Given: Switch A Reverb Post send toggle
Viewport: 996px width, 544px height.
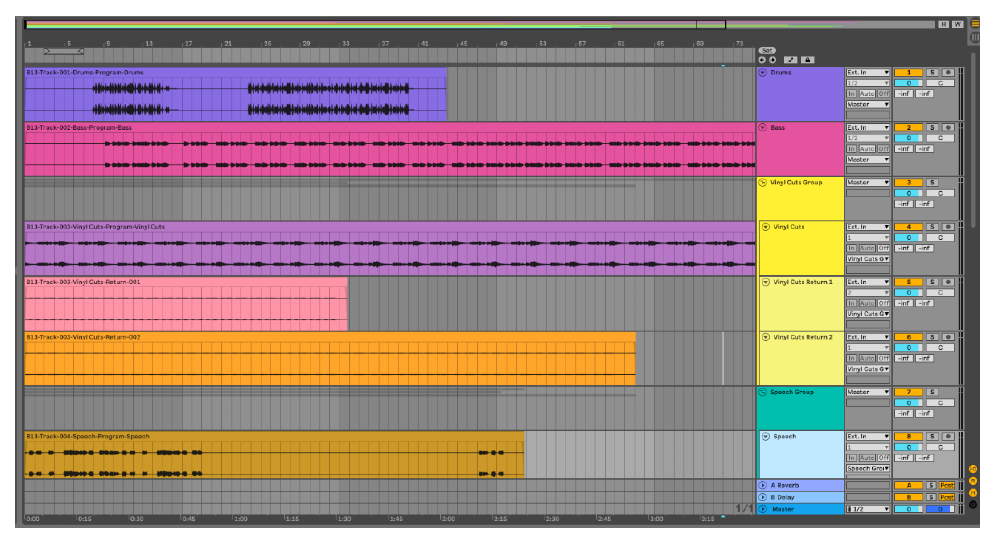Looking at the screenshot, I should tap(947, 486).
